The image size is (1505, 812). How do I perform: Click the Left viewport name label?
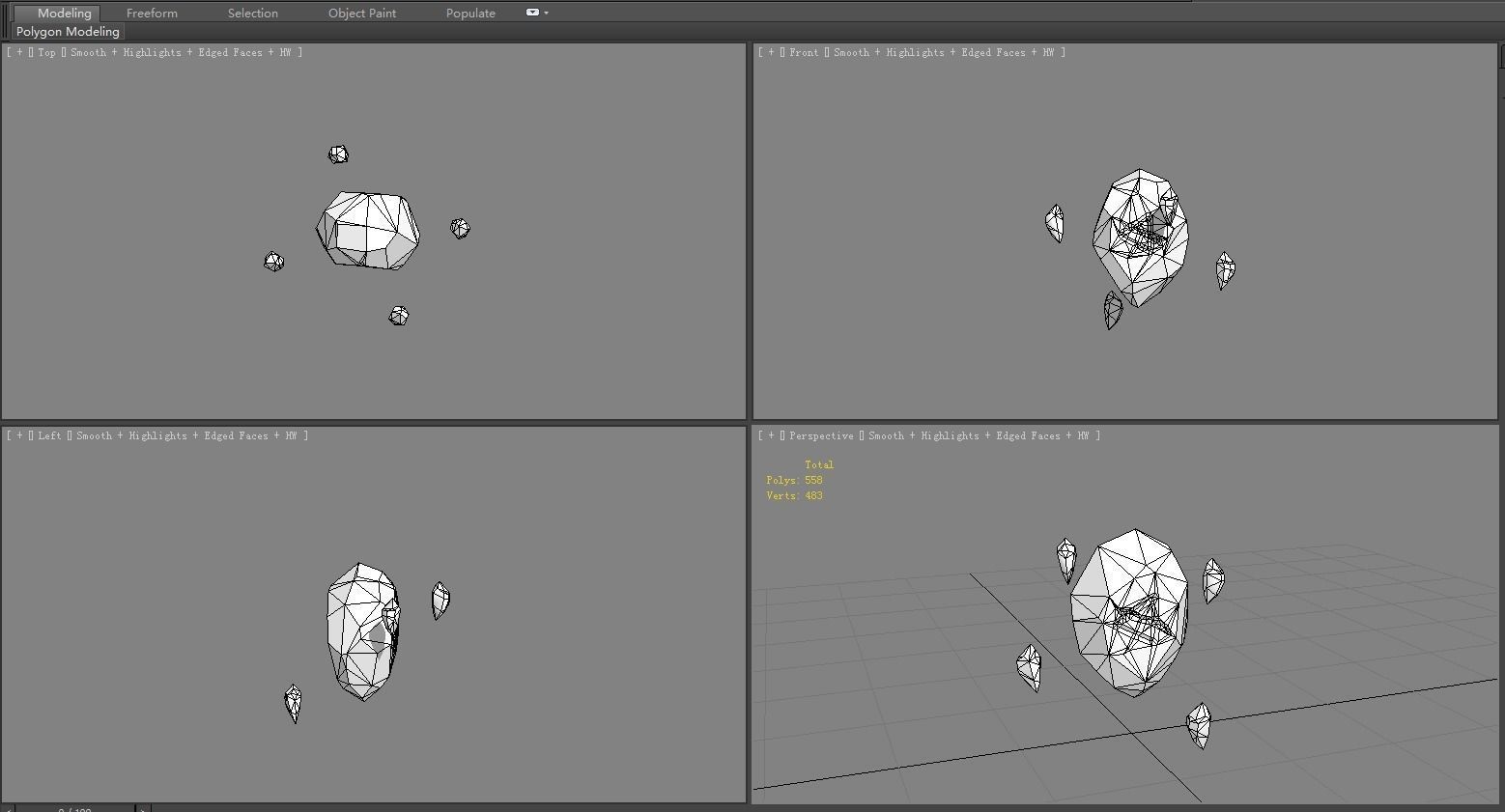[49, 435]
